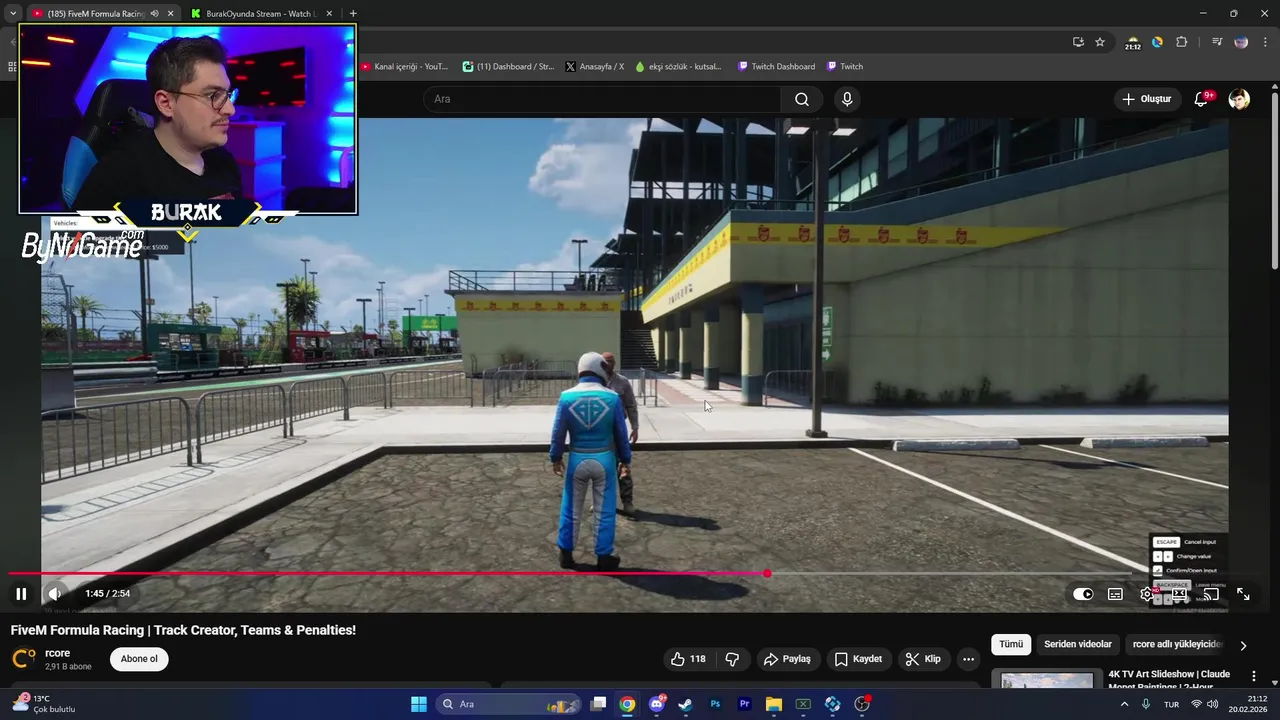Image resolution: width=1280 pixels, height=720 pixels.
Task: Start voice search with microphone icon
Action: (x=847, y=99)
